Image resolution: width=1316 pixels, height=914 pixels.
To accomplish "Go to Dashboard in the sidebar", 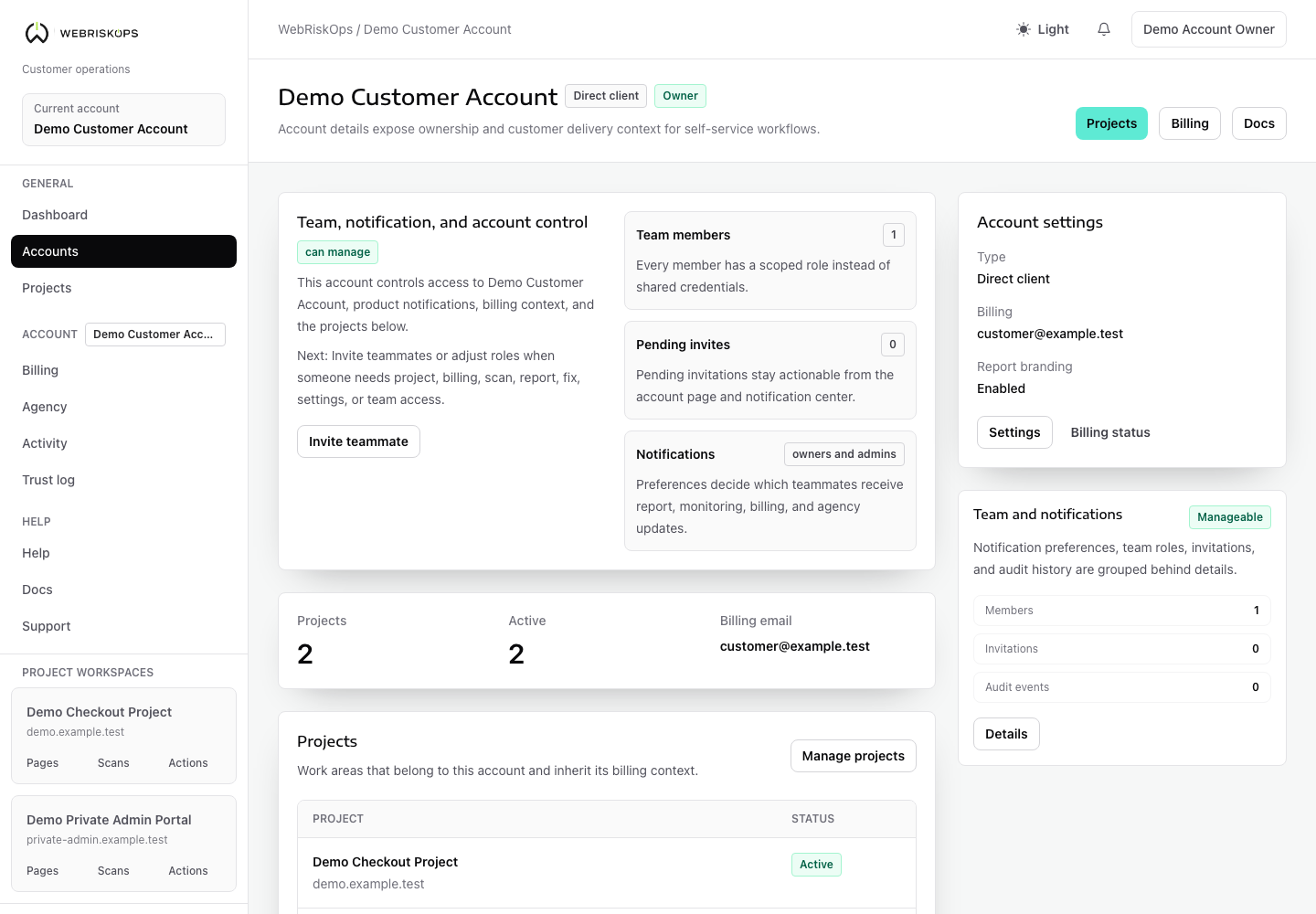I will click(123, 215).
